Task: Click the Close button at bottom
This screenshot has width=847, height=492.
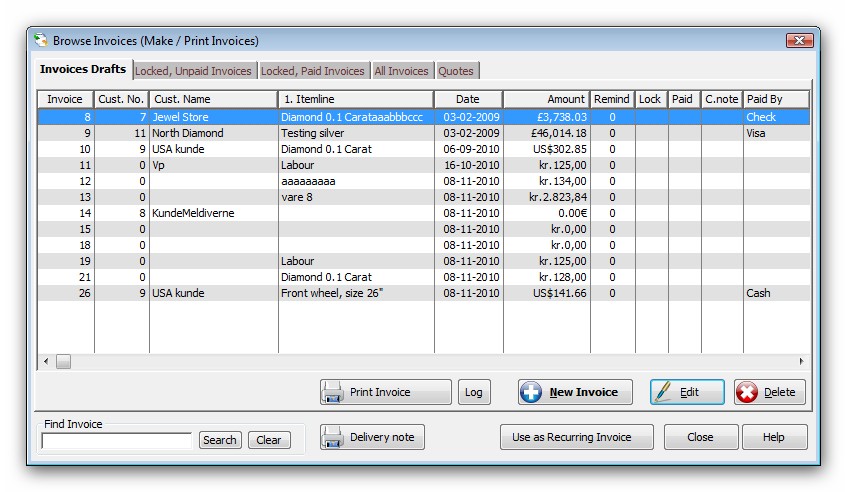Action: [x=700, y=437]
